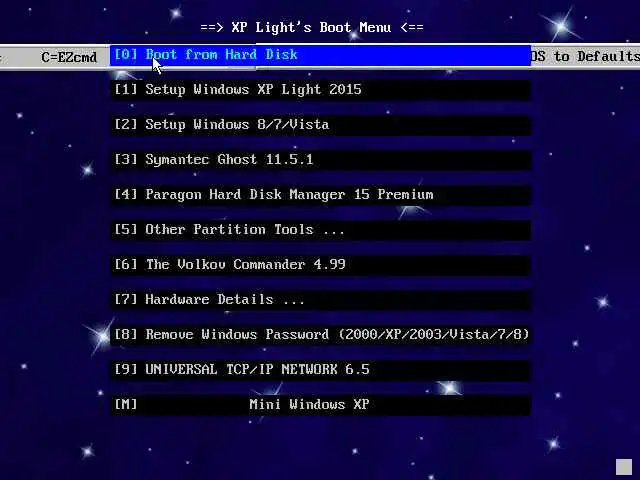Select Setup Windows 8/7/Vista option
The height and width of the screenshot is (480, 640).
click(320, 125)
